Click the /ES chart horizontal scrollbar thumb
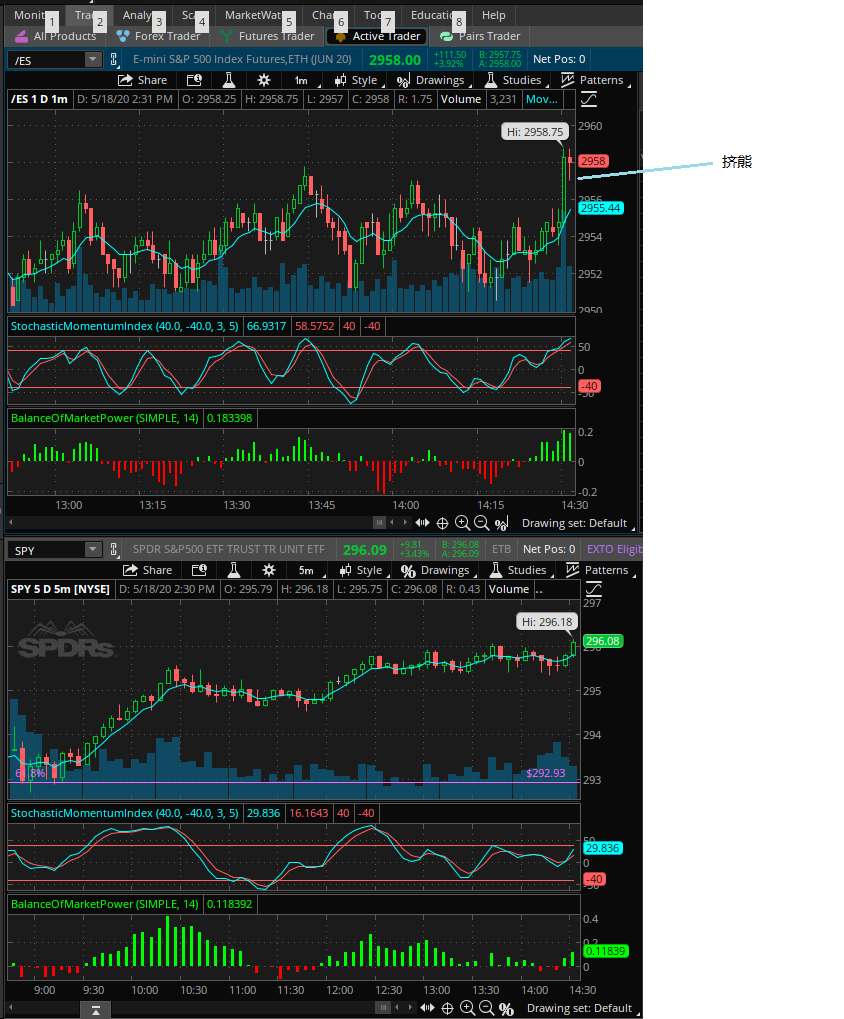This screenshot has height=1019, width=844. pos(379,522)
